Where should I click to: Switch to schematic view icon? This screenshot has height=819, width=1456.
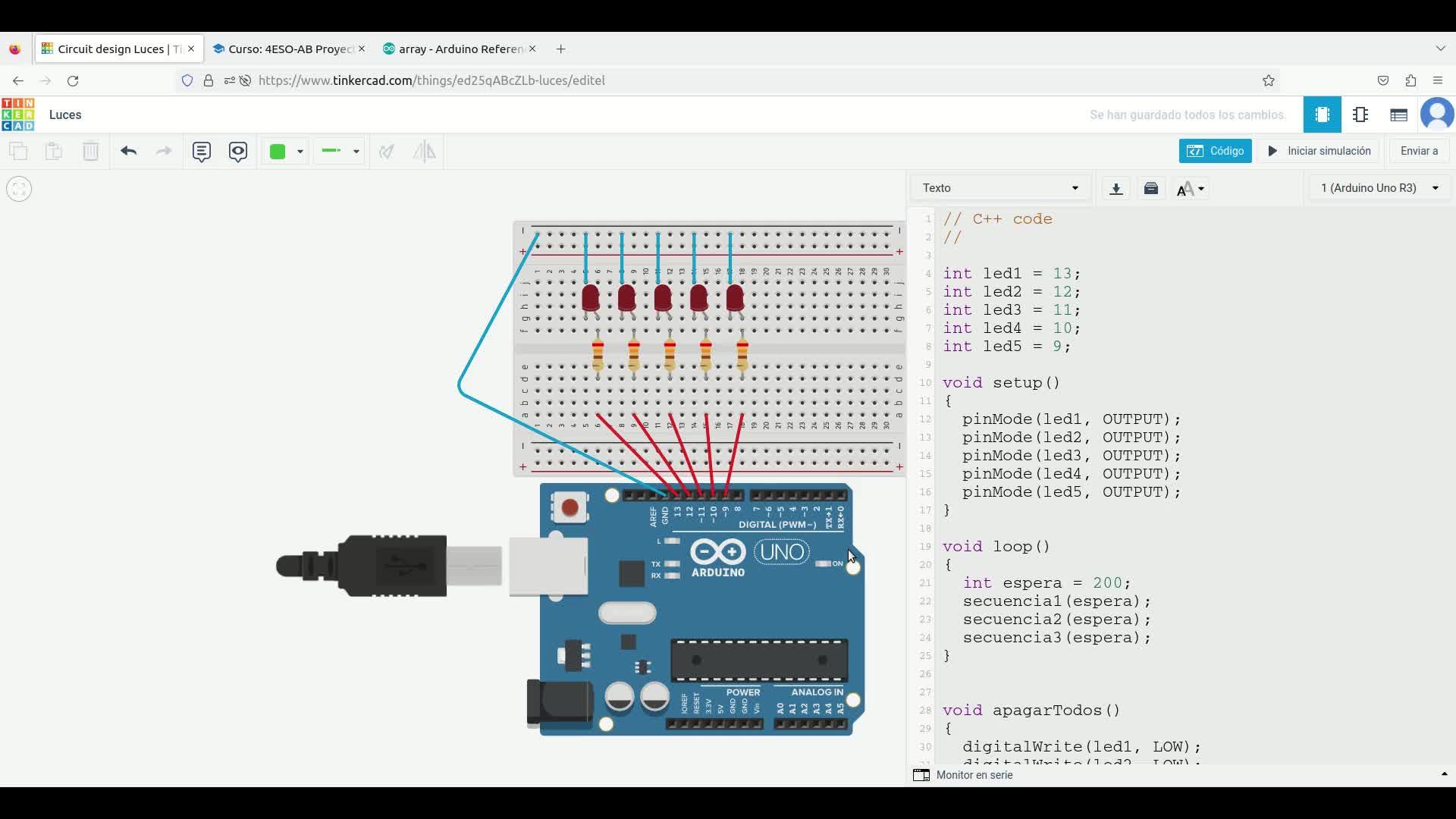1360,115
